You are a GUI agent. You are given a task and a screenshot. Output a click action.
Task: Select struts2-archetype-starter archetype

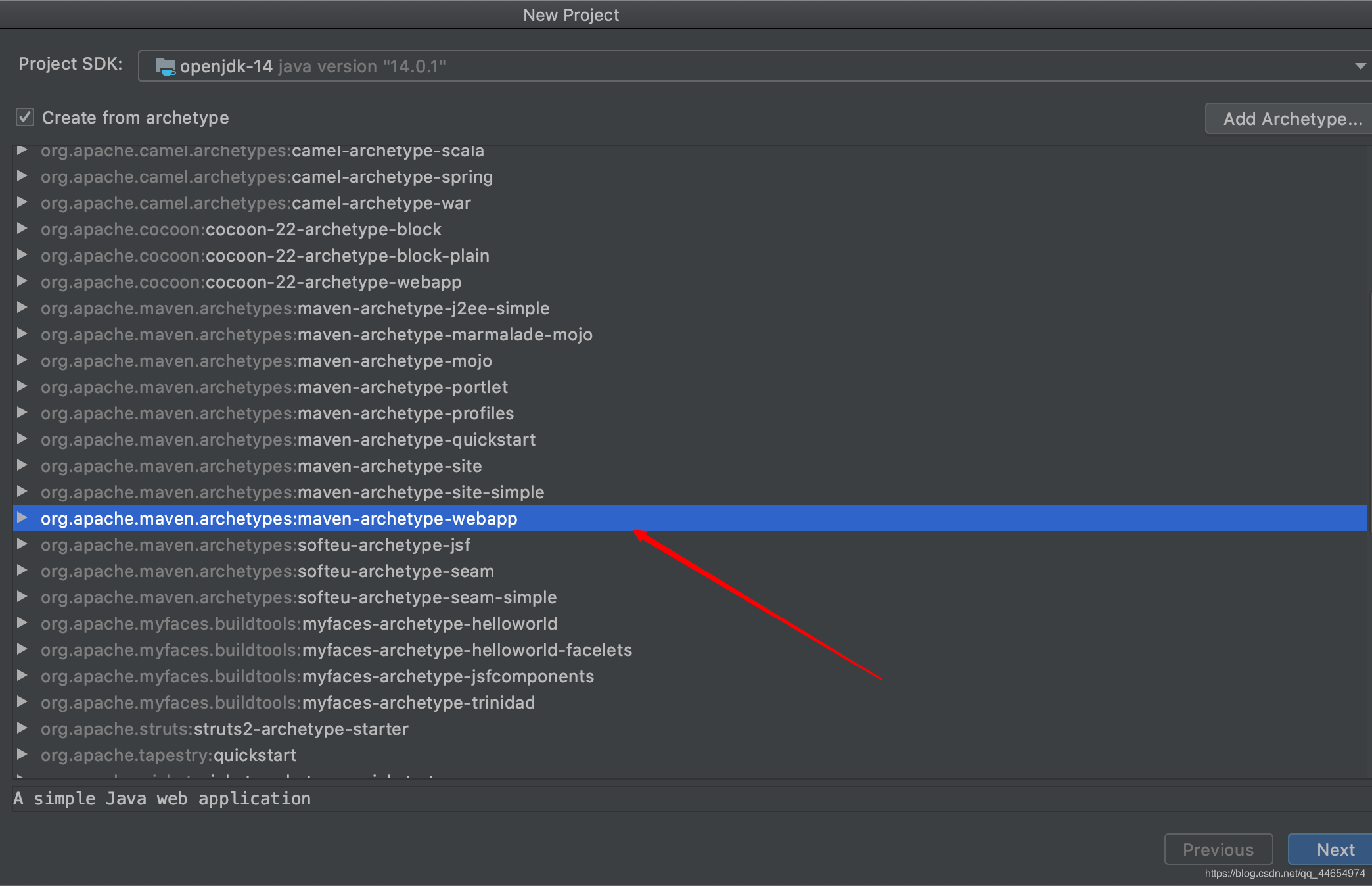225,729
